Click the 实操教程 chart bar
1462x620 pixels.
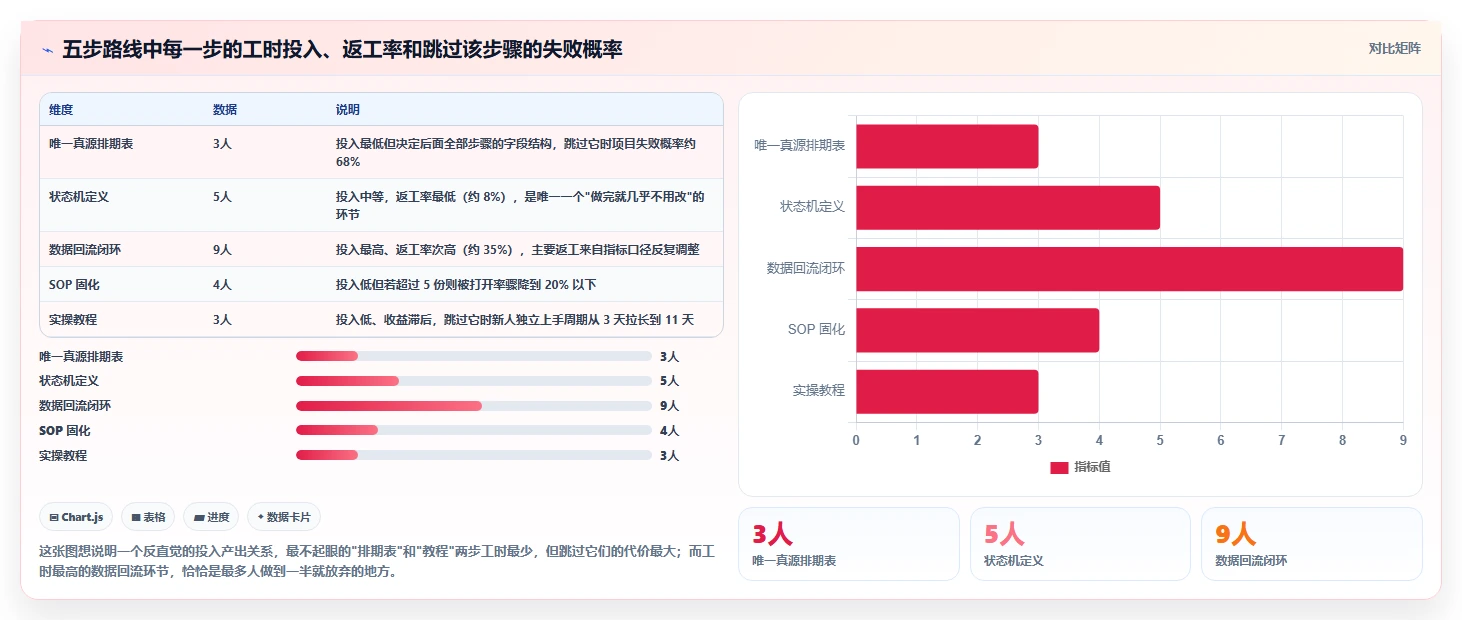(x=947, y=391)
